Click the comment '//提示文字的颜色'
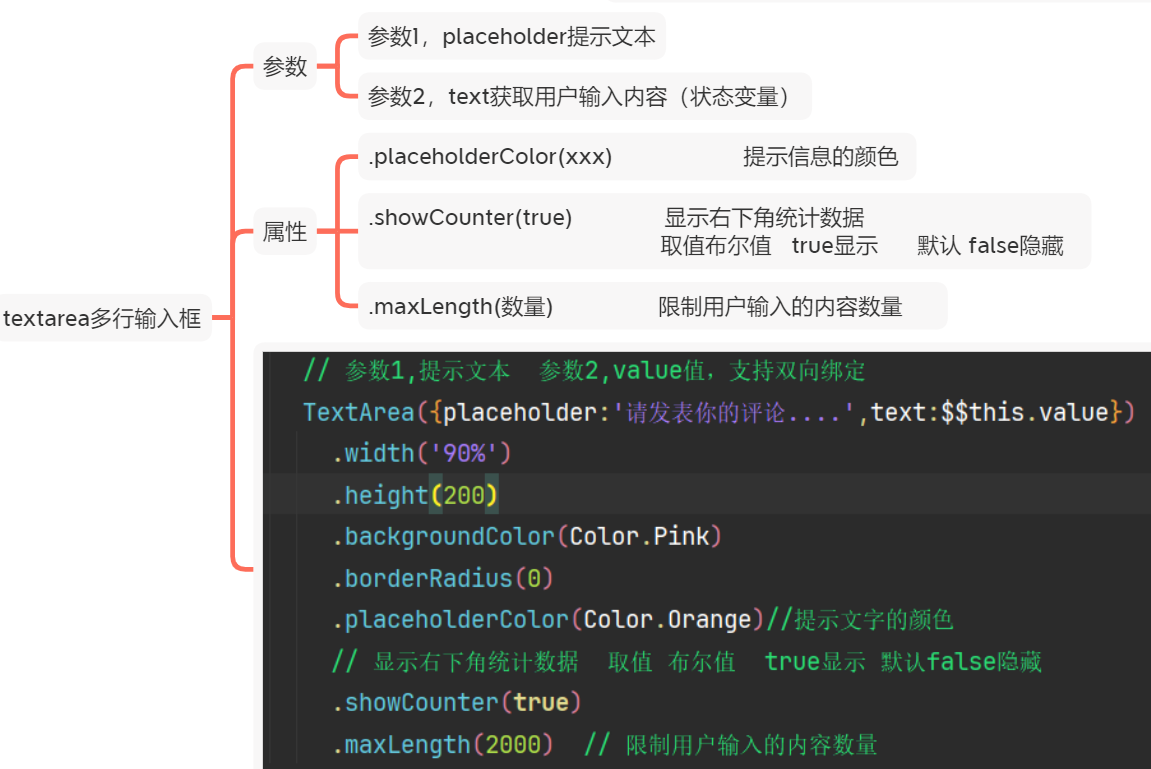1151x769 pixels. pos(860,619)
